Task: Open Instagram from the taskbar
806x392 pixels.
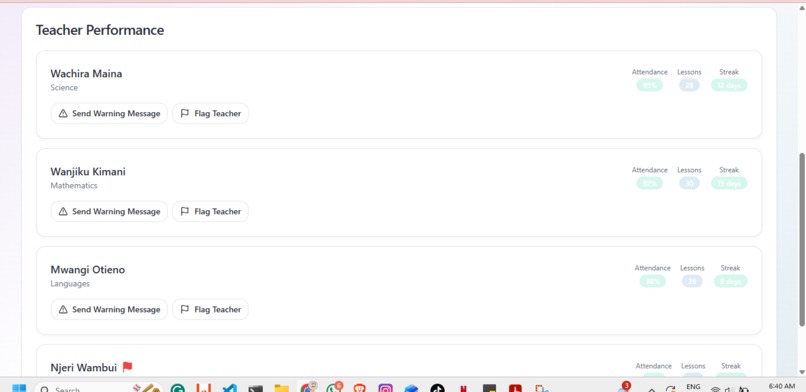Action: point(386,389)
